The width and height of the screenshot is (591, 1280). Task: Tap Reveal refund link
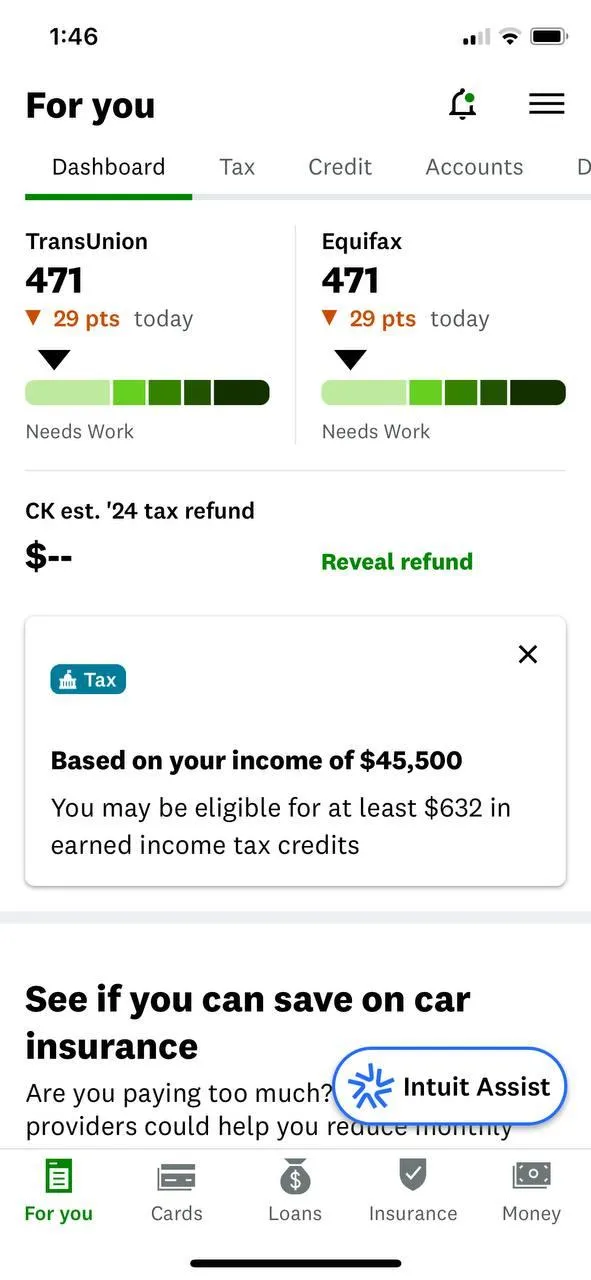coord(397,562)
